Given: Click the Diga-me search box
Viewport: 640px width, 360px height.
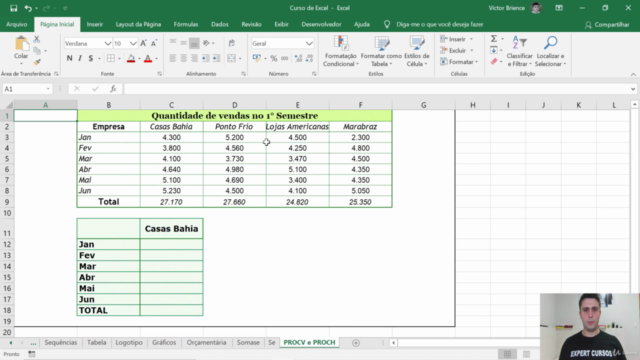Looking at the screenshot, I should [440, 24].
